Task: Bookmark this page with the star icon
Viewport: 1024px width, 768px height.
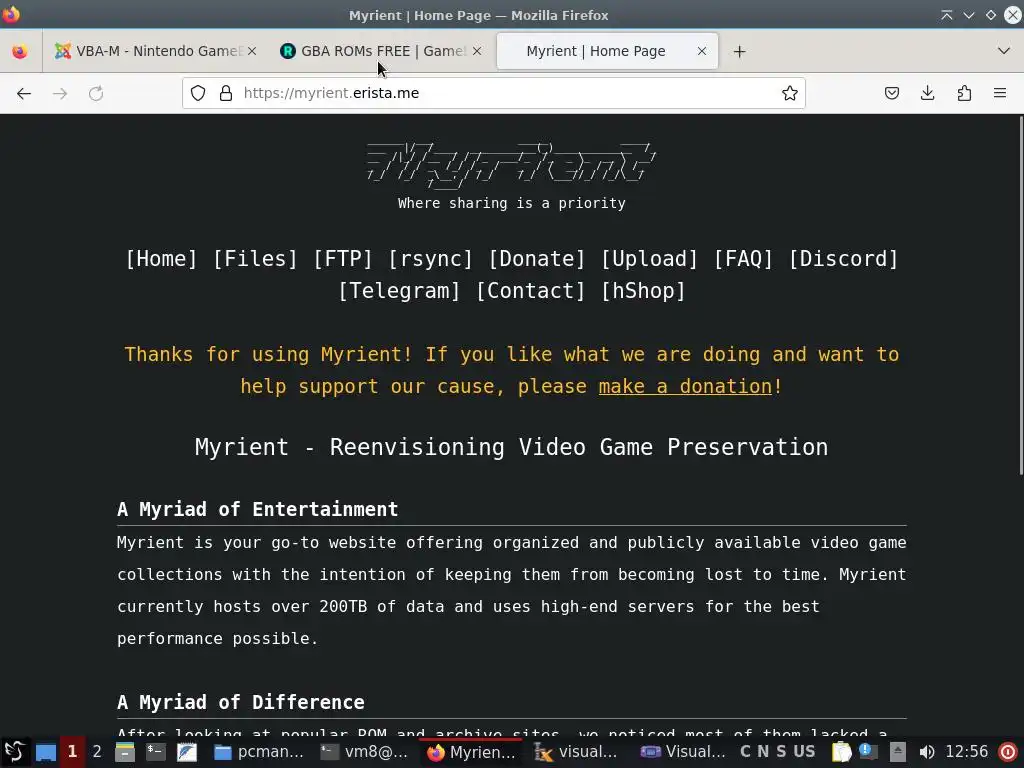Action: [790, 93]
